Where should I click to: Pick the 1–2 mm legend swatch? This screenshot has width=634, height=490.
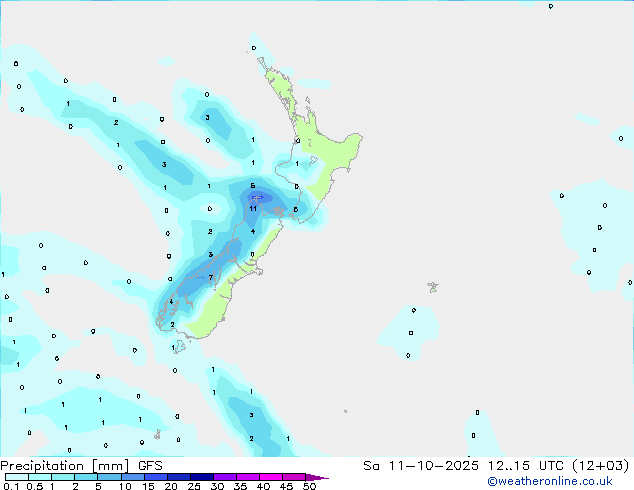63,477
